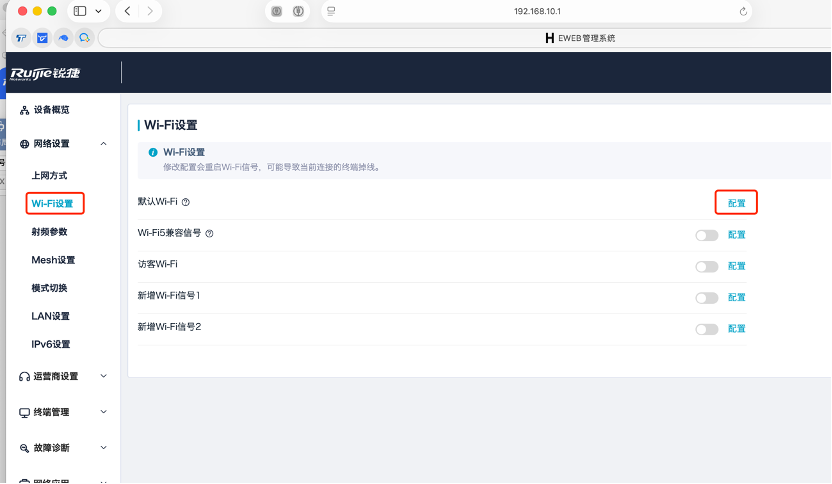
Task: Click the Ruijie 锐捷 logo
Action: pyautogui.click(x=45, y=73)
